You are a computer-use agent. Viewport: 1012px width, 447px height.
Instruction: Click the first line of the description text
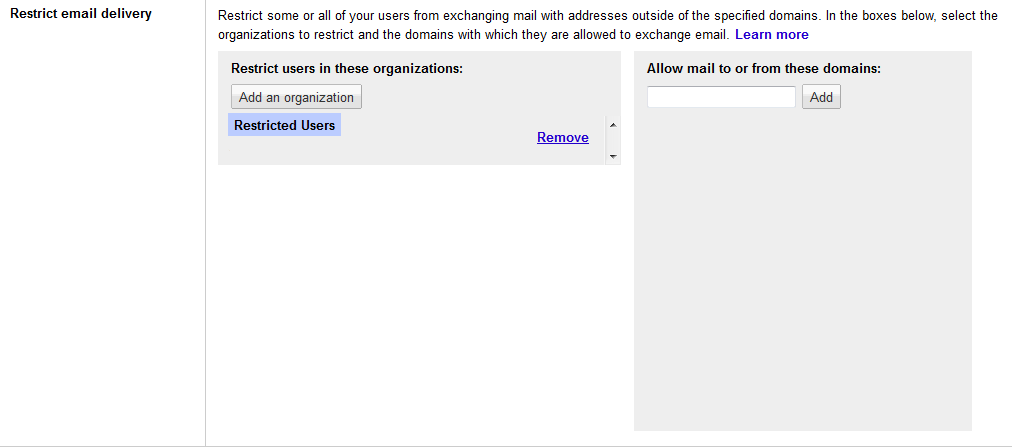(607, 16)
